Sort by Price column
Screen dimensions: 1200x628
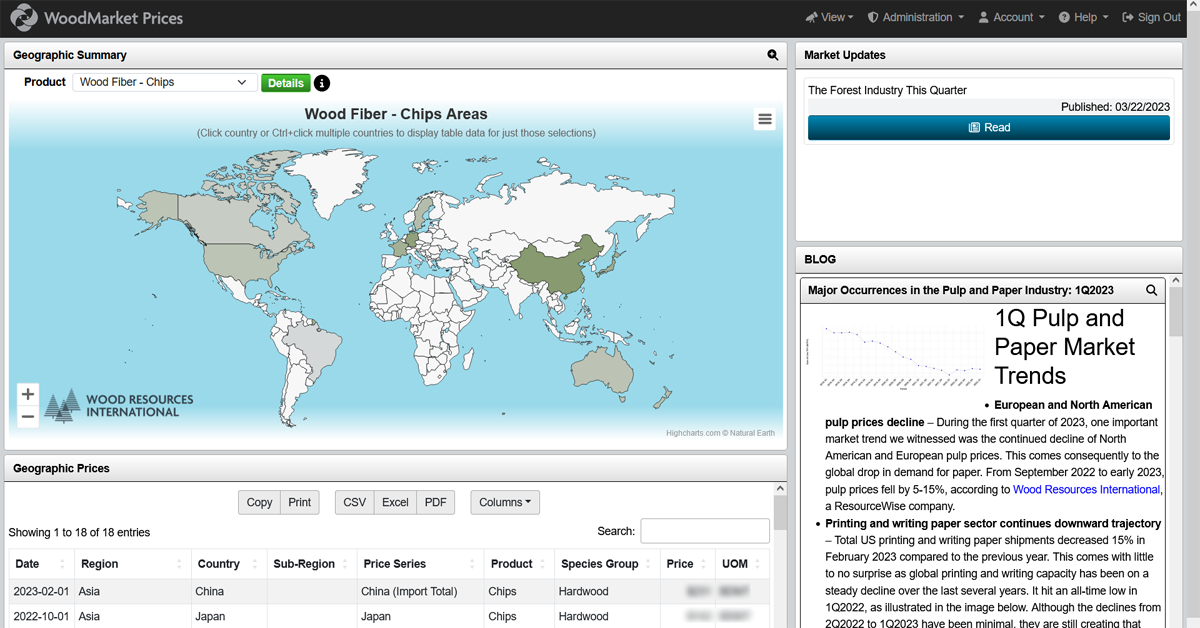pyautogui.click(x=686, y=564)
